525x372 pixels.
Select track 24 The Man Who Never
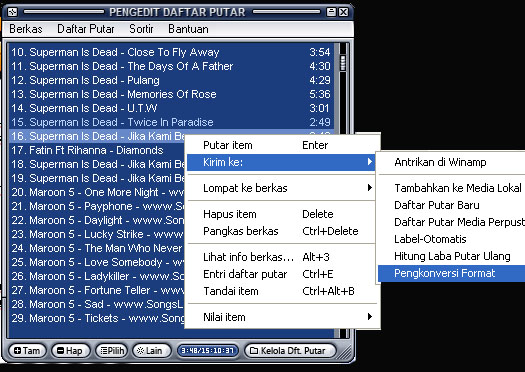[x=97, y=248]
